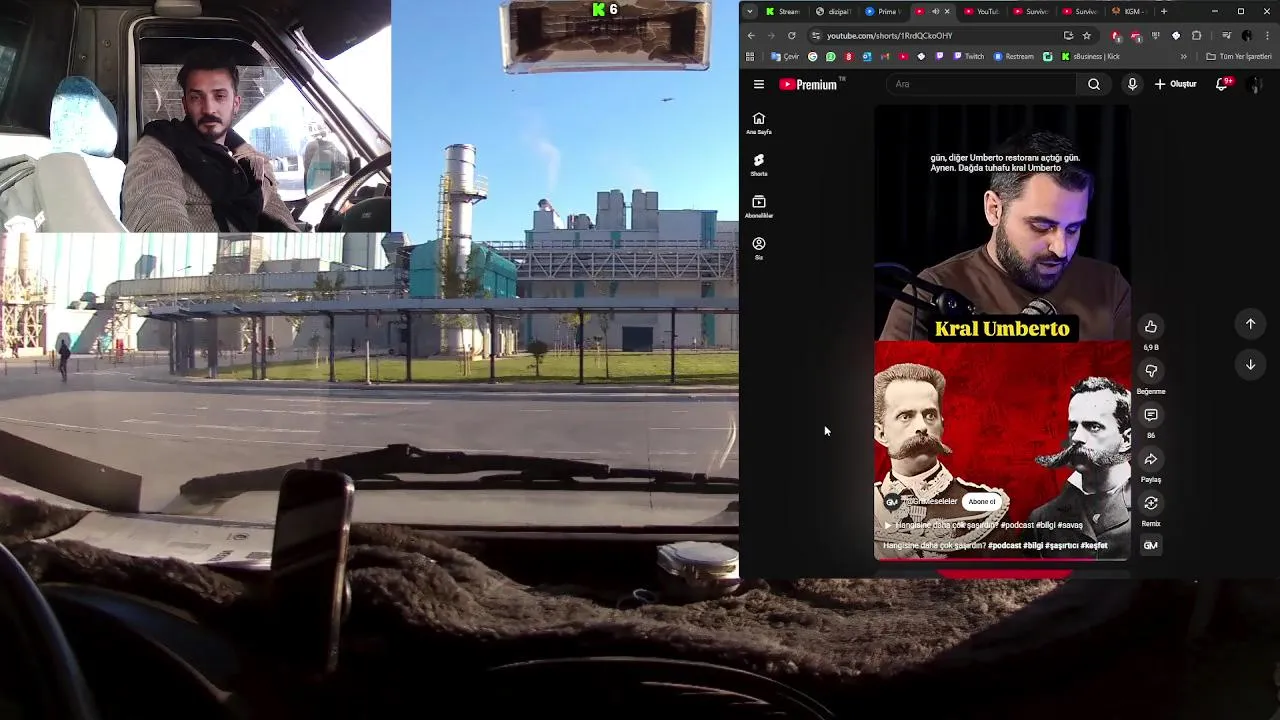Open a new browser tab
Image resolution: width=1280 pixels, height=720 pixels.
pyautogui.click(x=1164, y=11)
